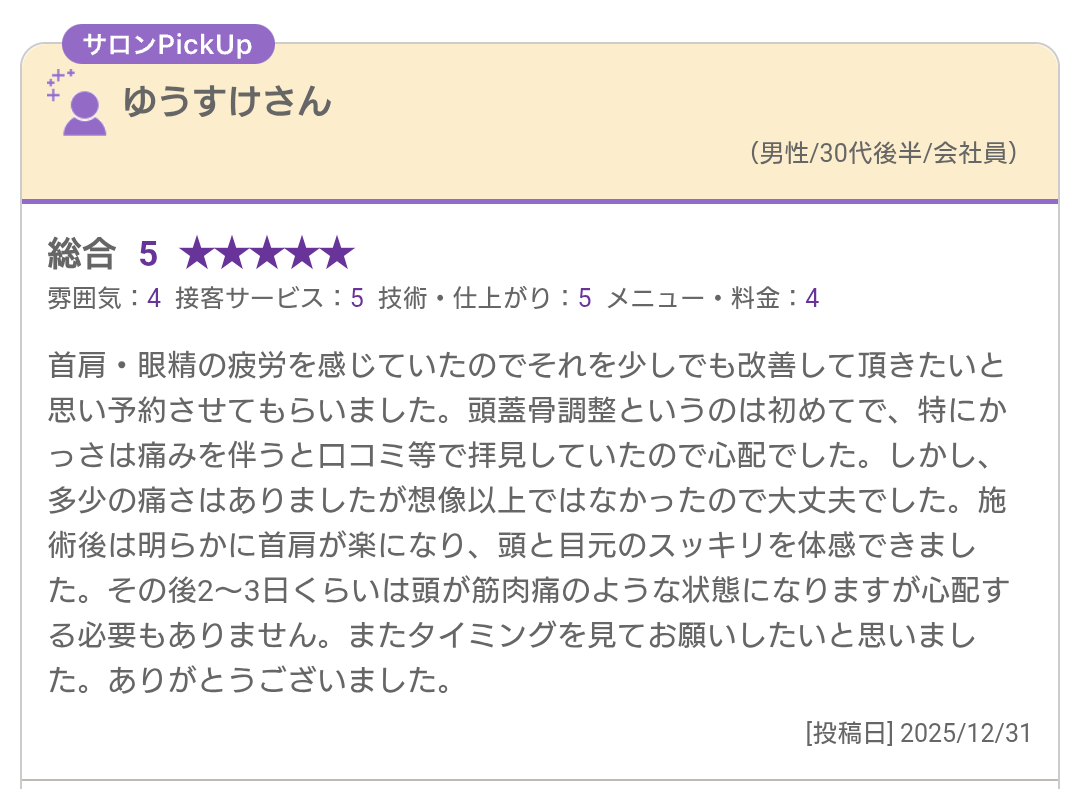Click the メニュー・料金 rating of 4
1080x789 pixels.
click(812, 298)
